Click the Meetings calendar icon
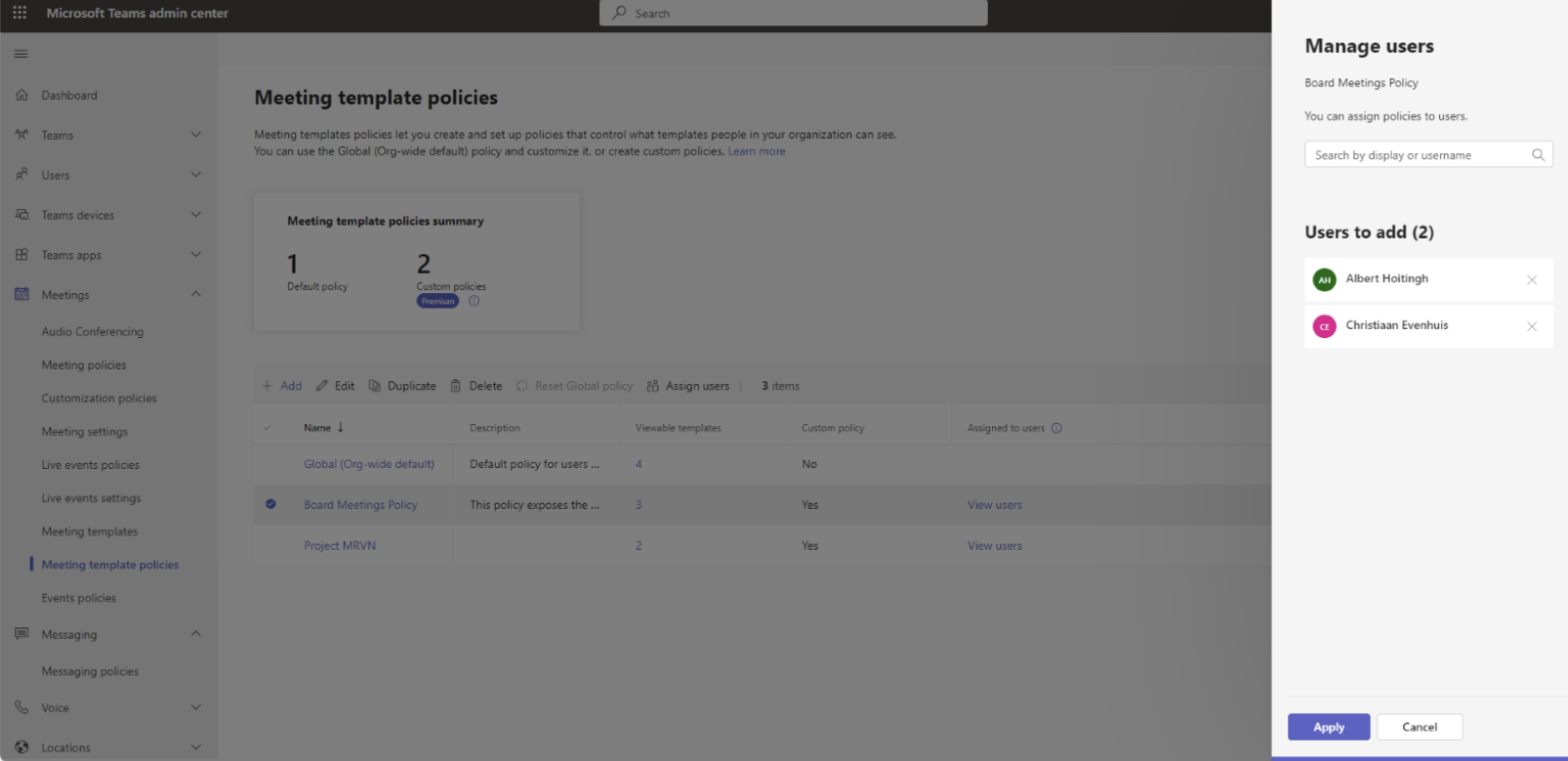 click(x=21, y=294)
